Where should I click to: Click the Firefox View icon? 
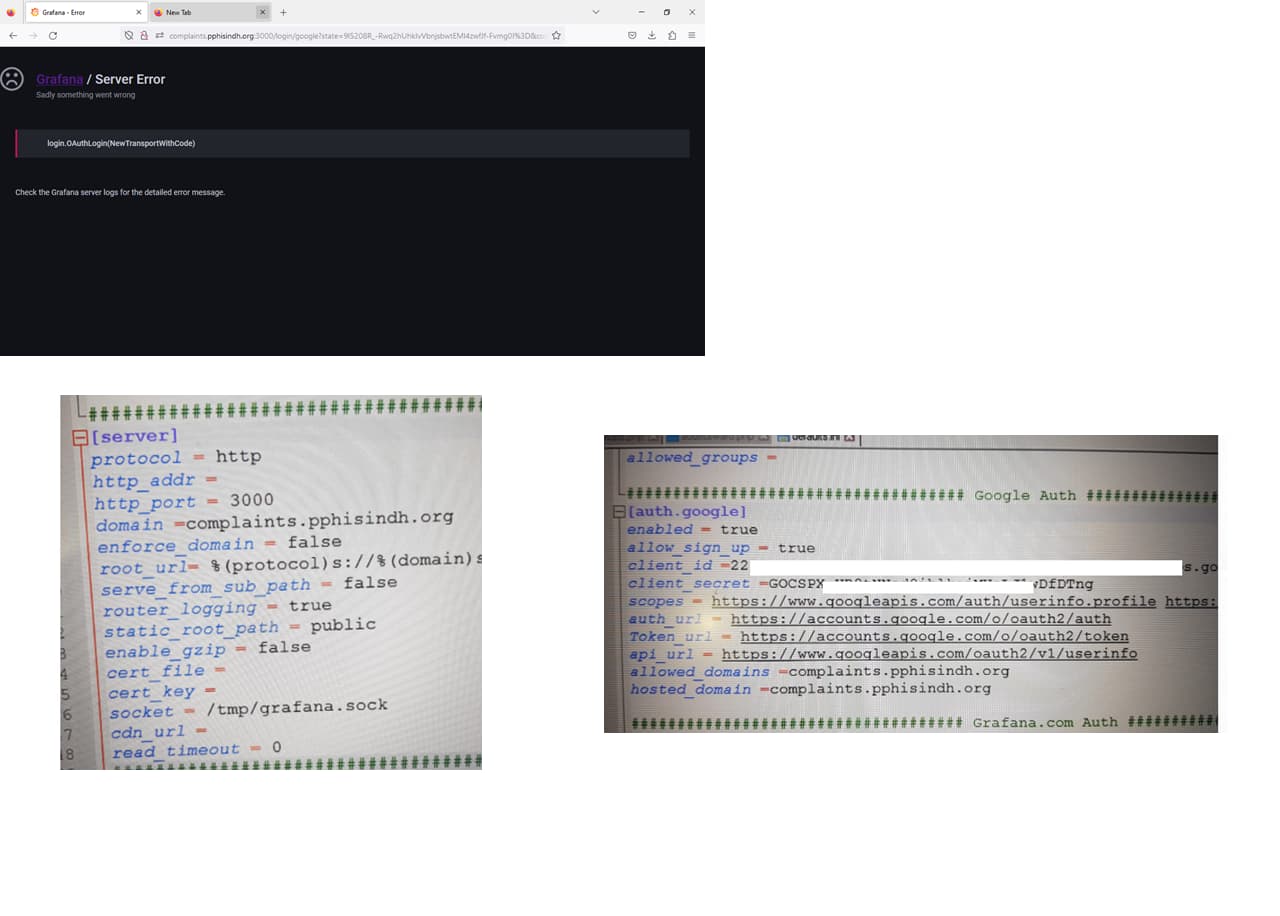click(x=11, y=12)
